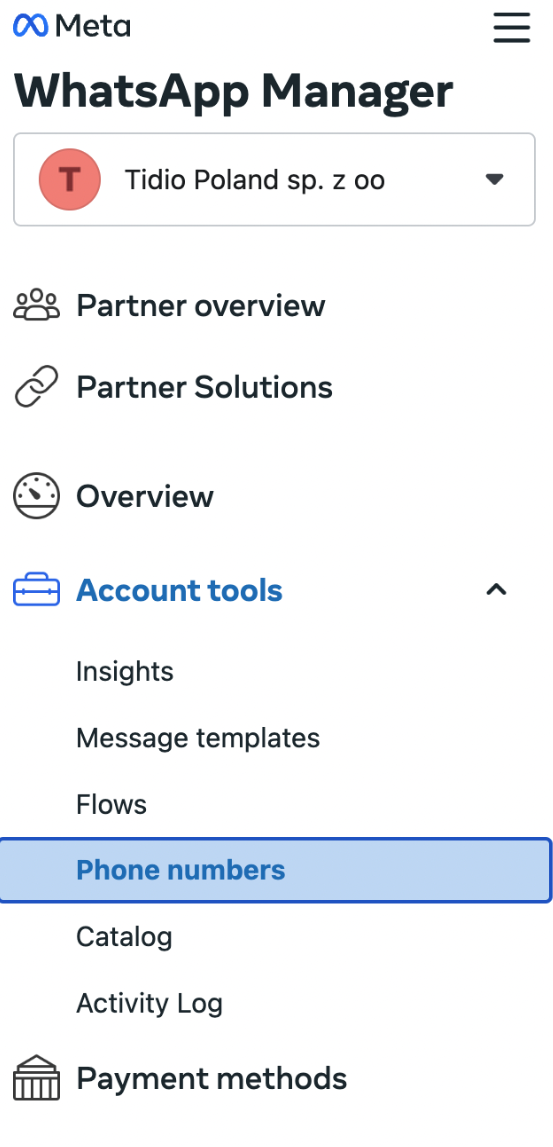Collapse Account tools using the chevron

point(497,590)
